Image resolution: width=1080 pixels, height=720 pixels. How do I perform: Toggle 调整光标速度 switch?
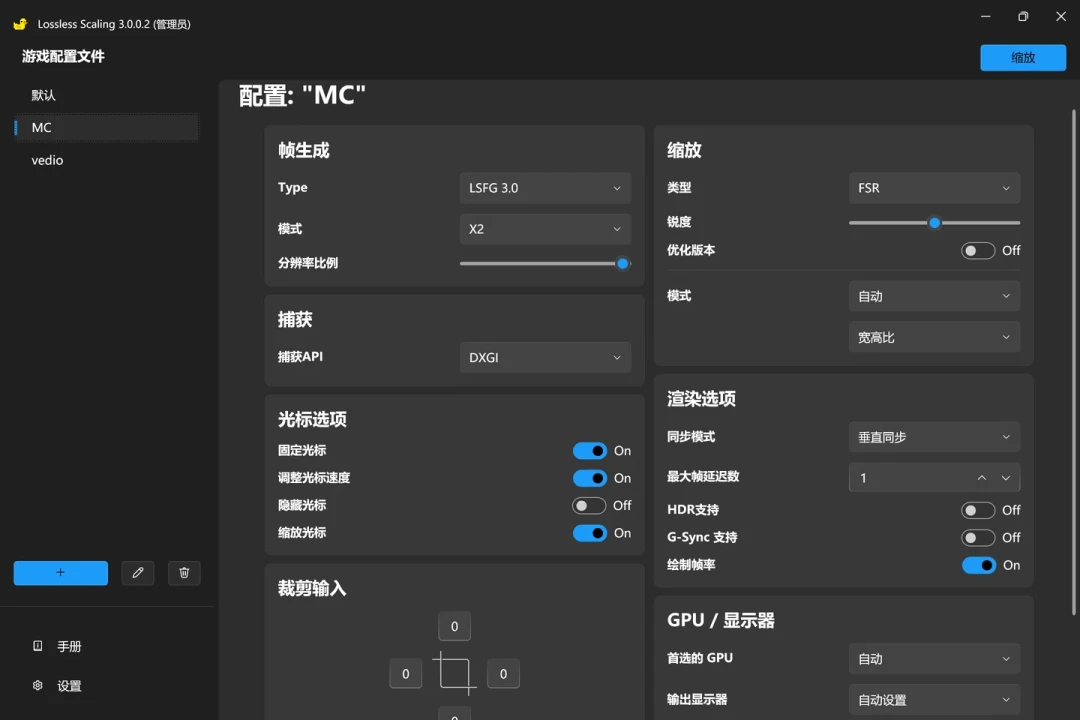point(590,478)
